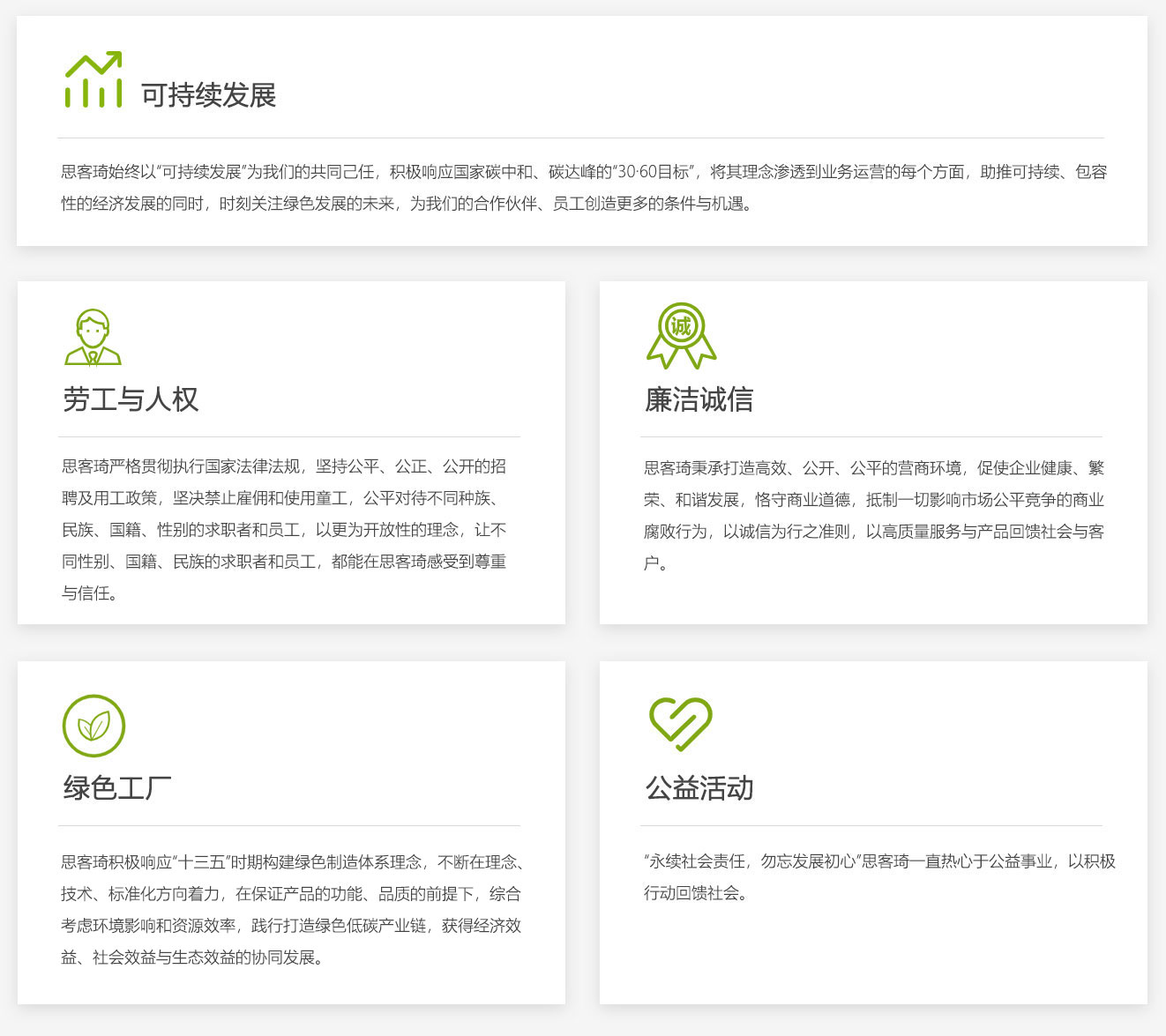The height and width of the screenshot is (1036, 1166).
Task: Open the 公益活动 heading
Action: [x=699, y=787]
